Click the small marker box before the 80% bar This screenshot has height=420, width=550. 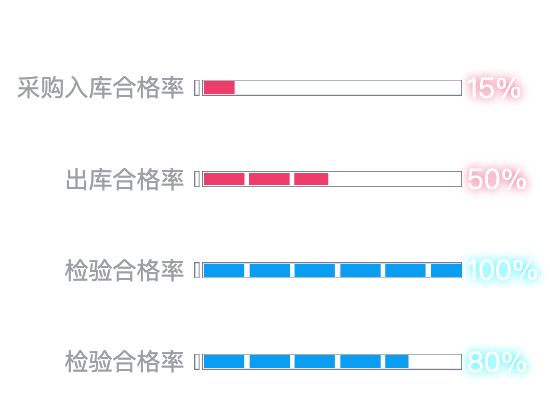point(197,361)
